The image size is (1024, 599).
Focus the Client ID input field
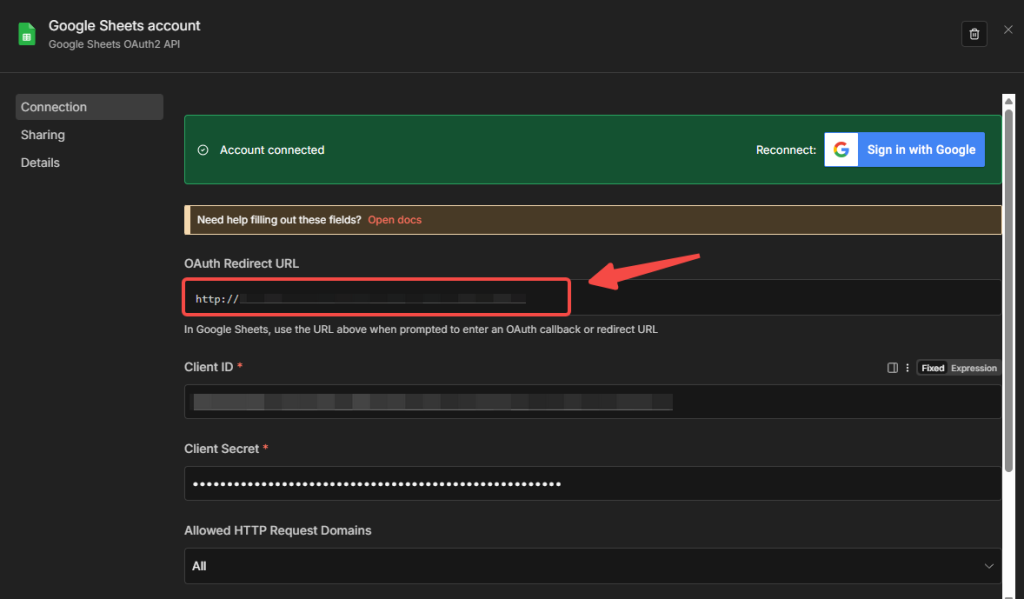592,402
